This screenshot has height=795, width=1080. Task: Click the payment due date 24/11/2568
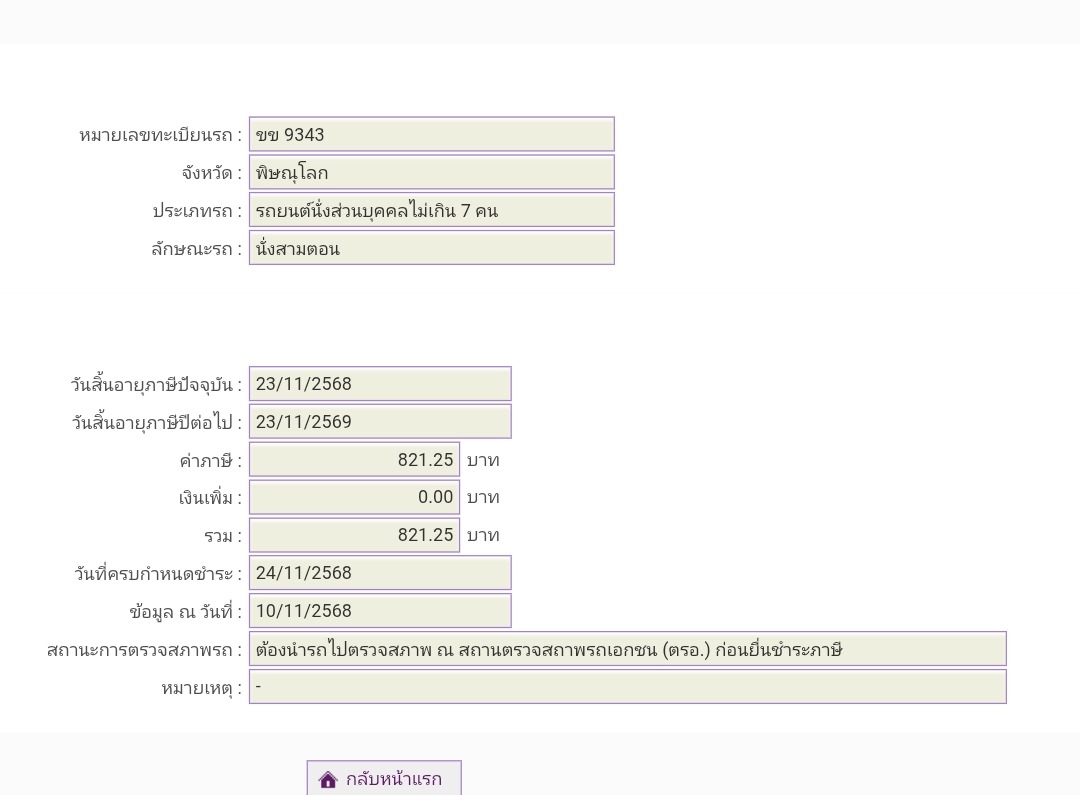point(380,573)
